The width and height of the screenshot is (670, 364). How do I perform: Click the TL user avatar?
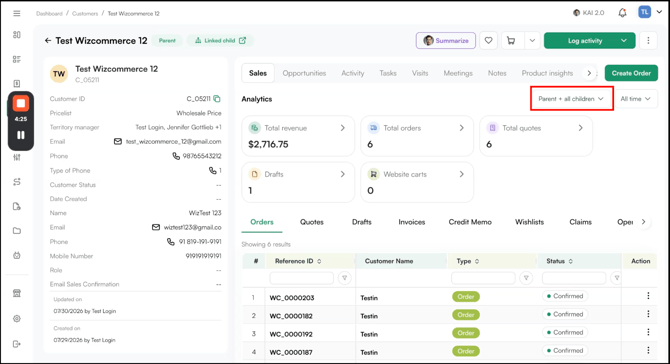(644, 12)
